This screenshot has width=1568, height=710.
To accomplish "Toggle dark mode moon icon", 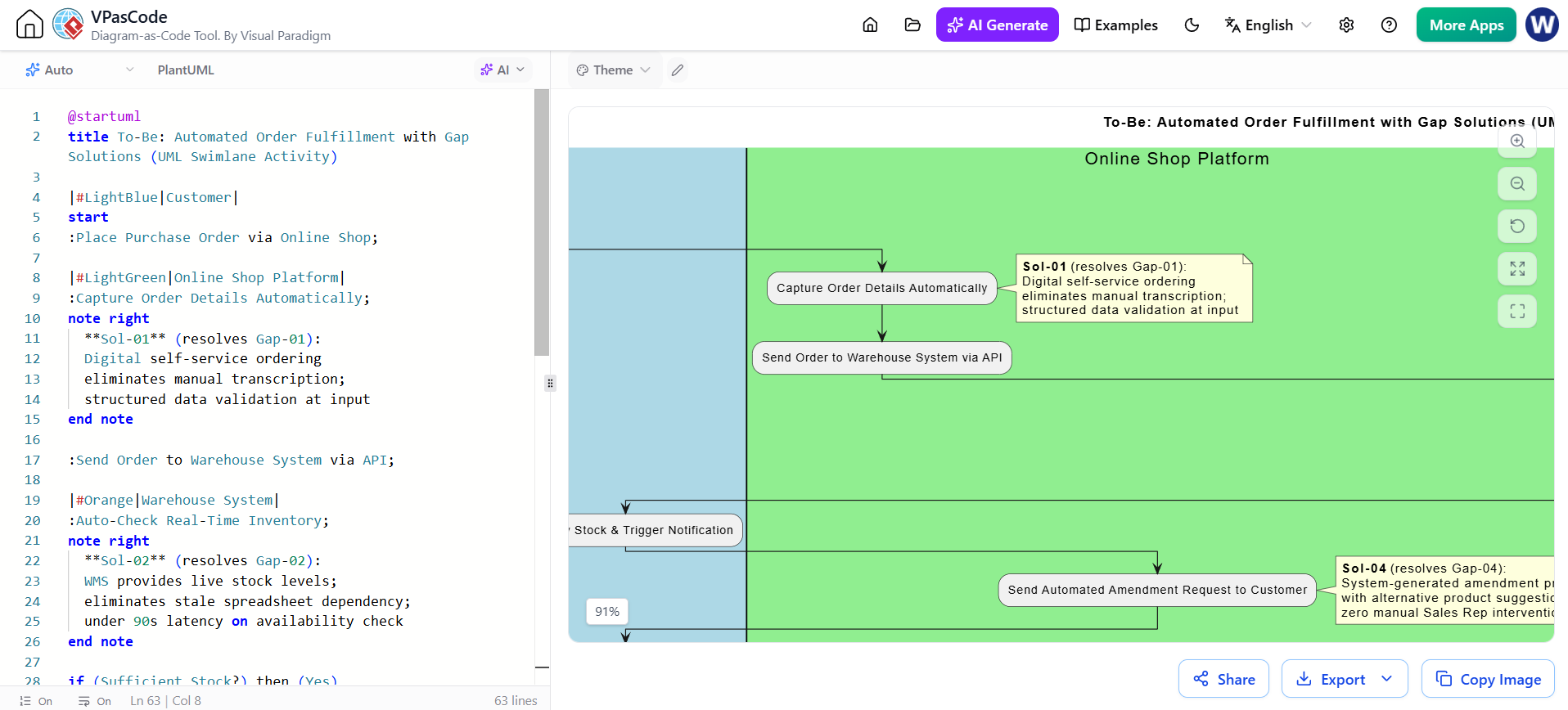I will click(x=1192, y=25).
